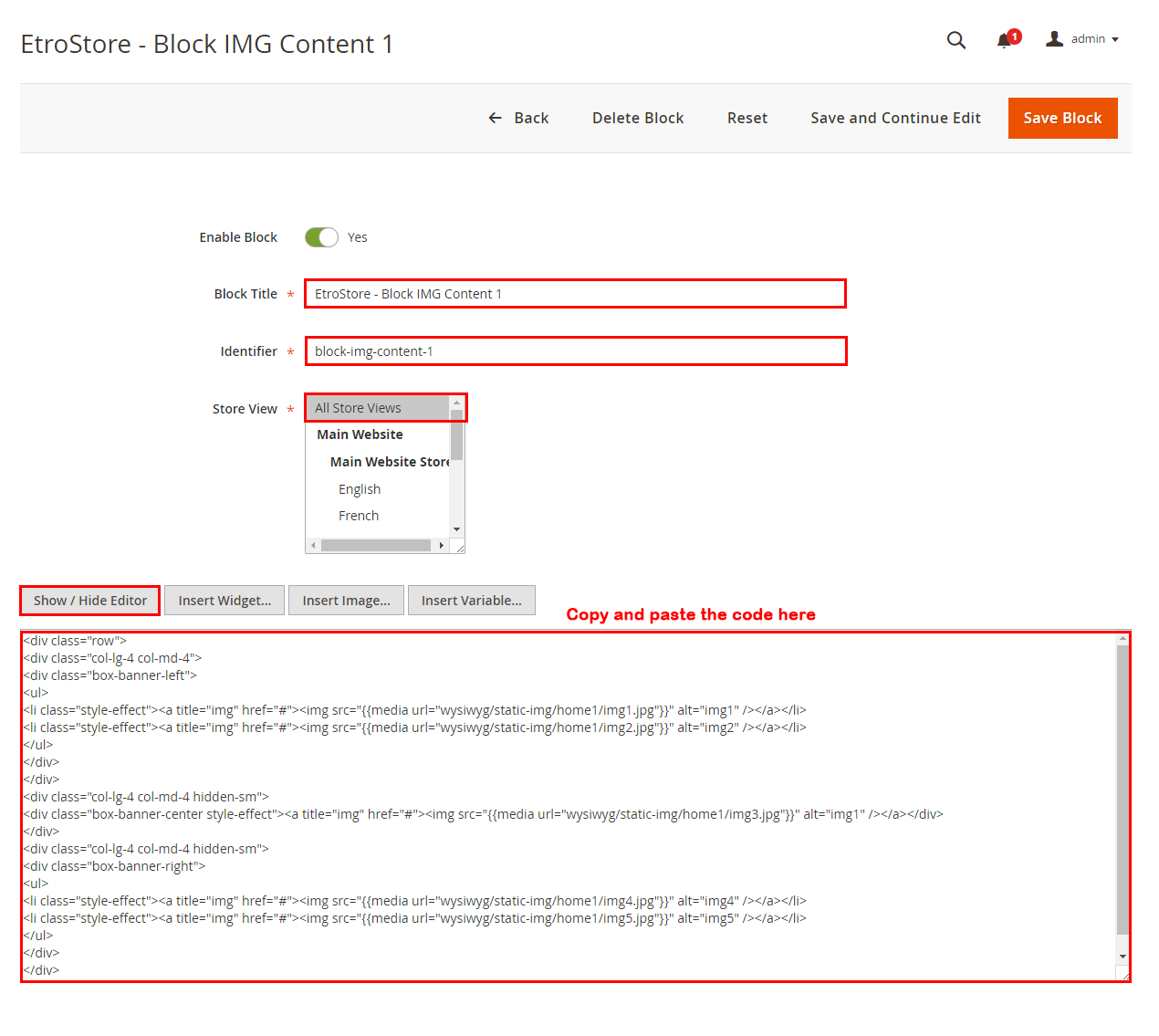Click the code line '<div class="box-banner-right">'
The width and height of the screenshot is (1159, 1036).
coord(115,866)
